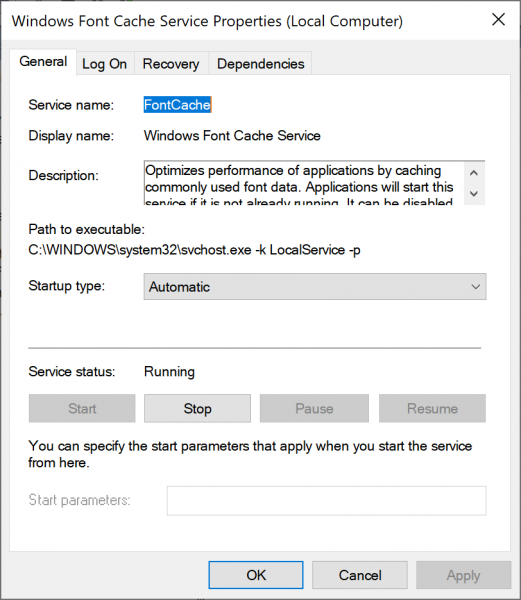This screenshot has width=521, height=600.
Task: Click the Start parameters text field
Action: 327,501
